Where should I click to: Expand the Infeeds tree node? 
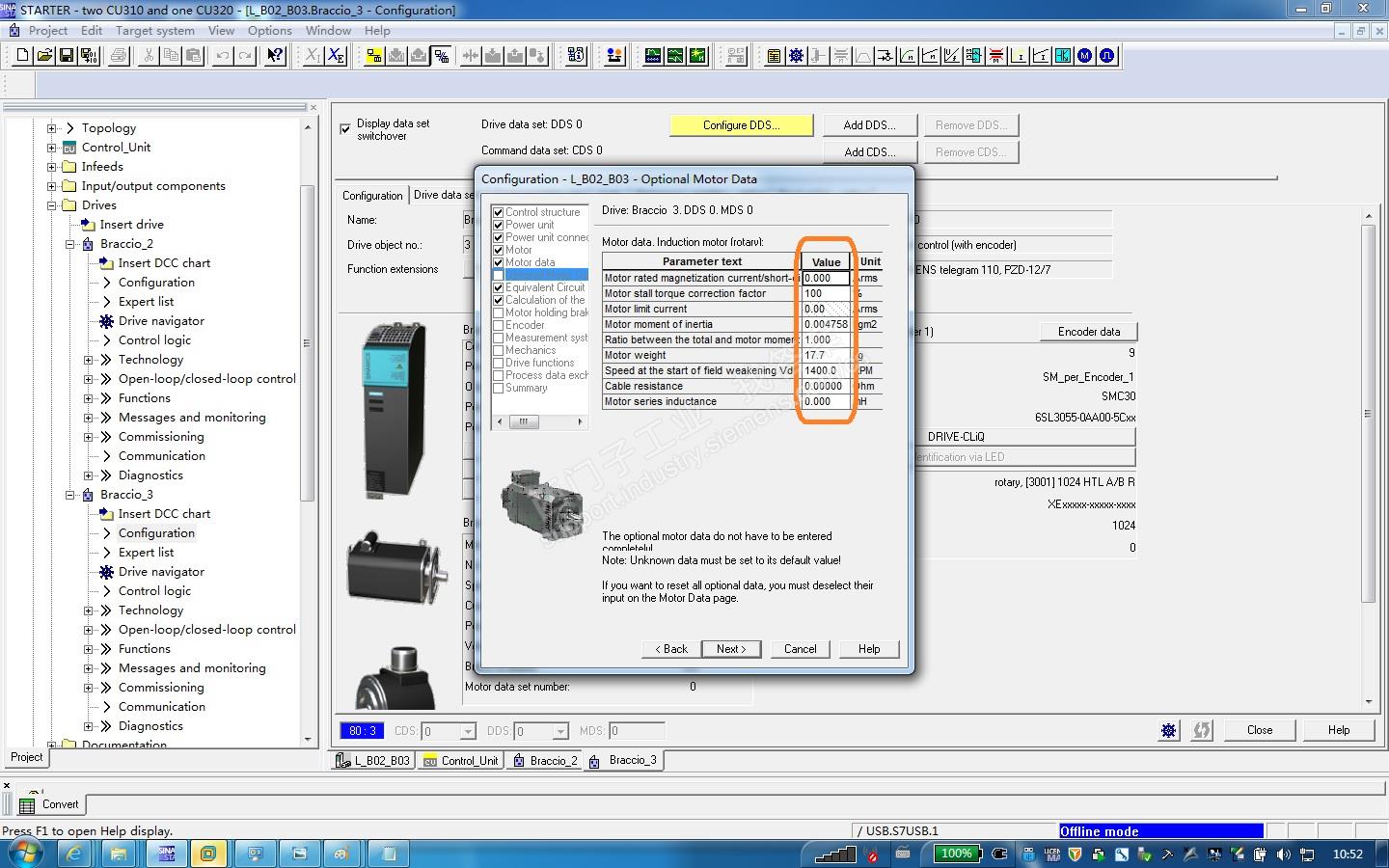tap(52, 167)
